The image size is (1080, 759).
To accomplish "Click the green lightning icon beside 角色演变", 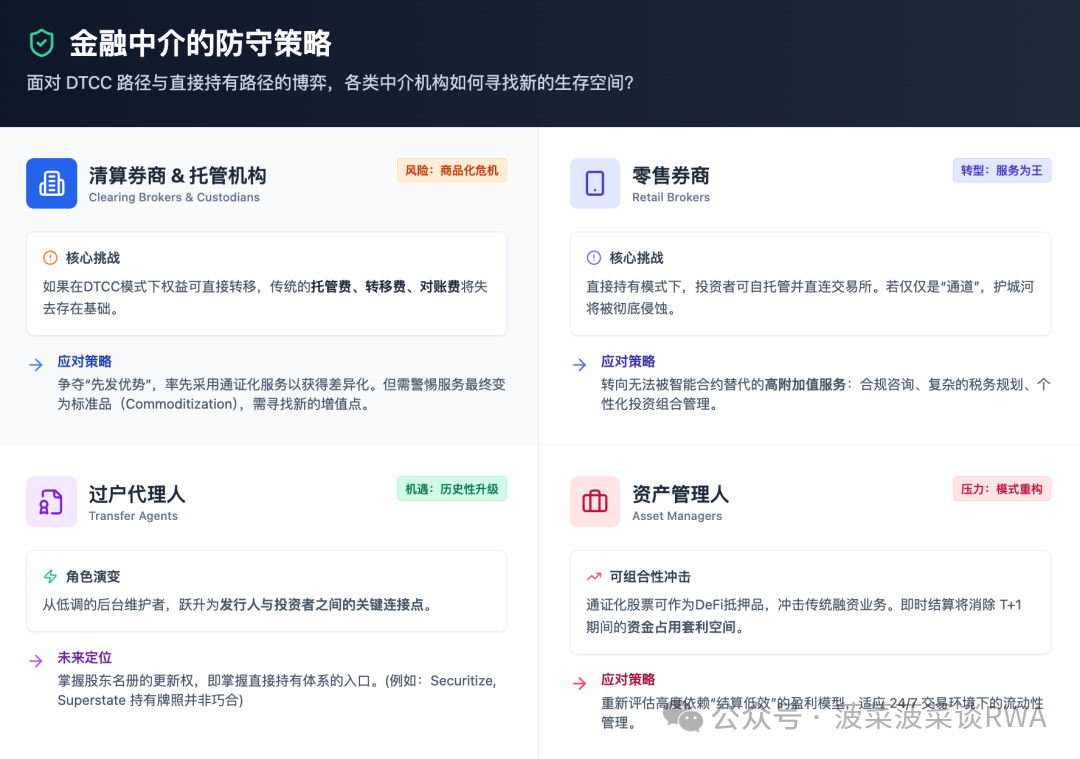I will pyautogui.click(x=50, y=576).
